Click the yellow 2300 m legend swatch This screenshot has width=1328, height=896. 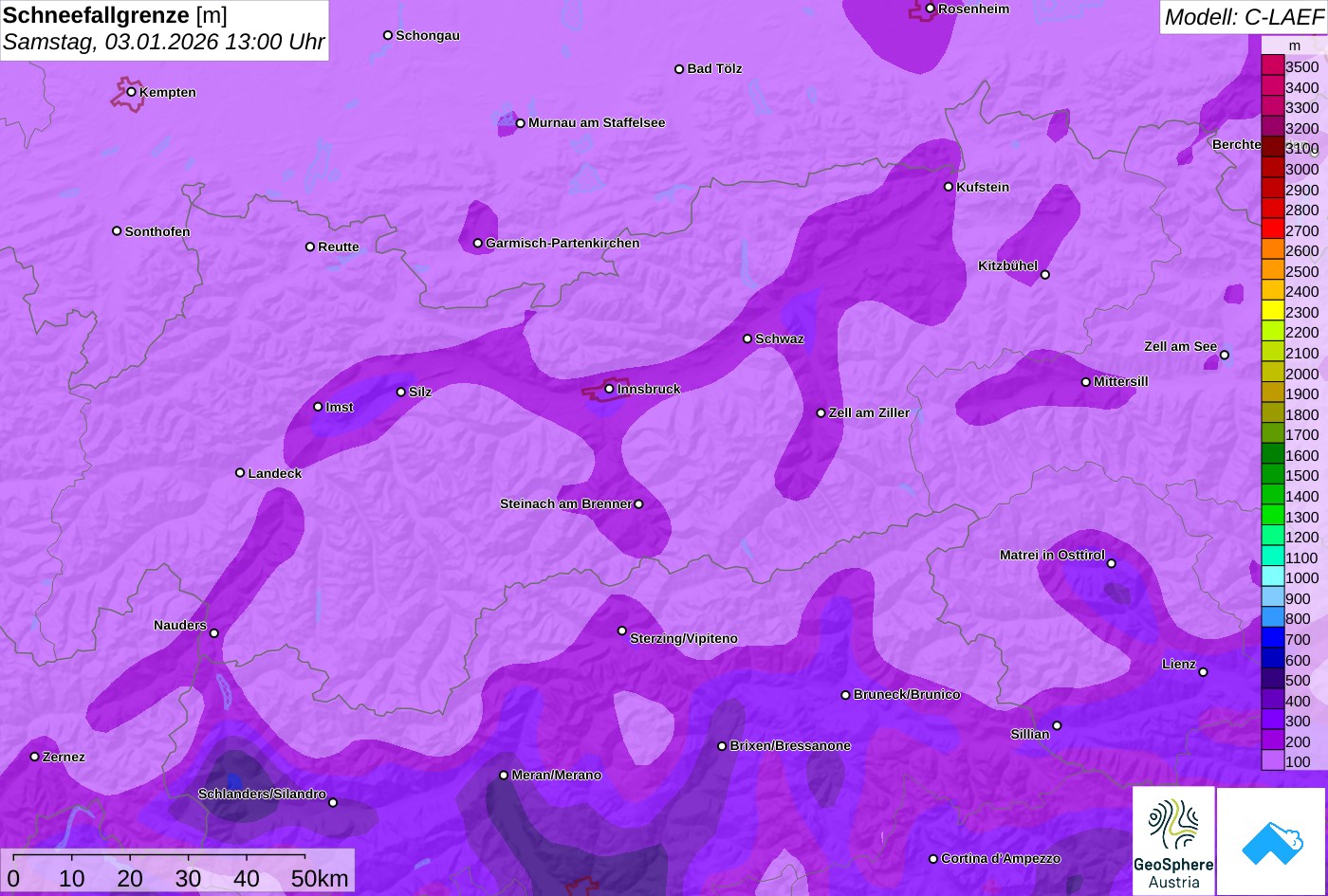tap(1272, 312)
